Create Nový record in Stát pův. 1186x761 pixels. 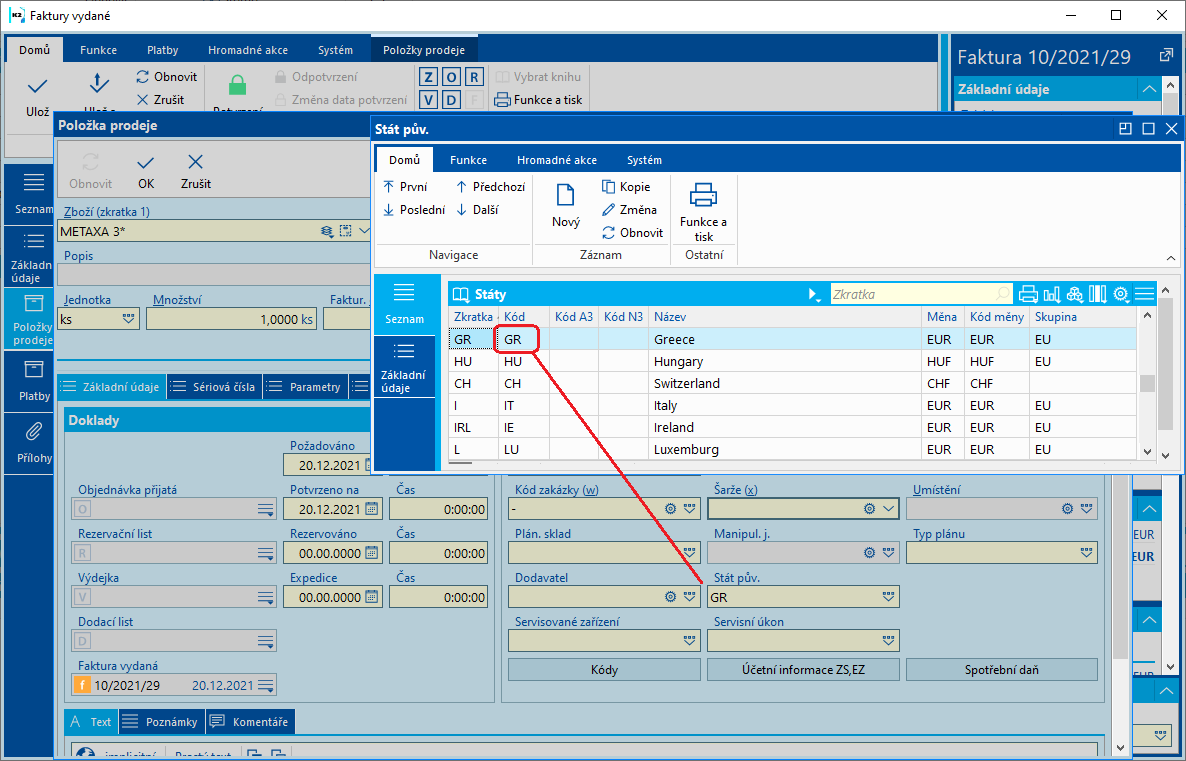(566, 206)
